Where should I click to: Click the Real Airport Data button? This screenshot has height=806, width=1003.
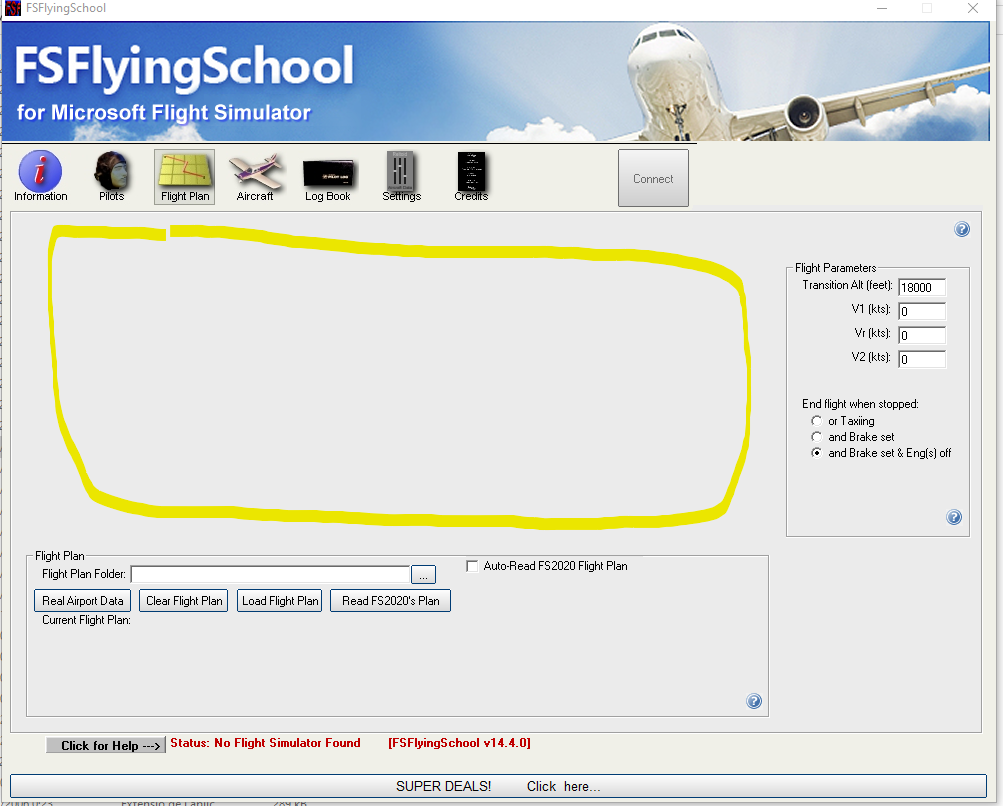pos(83,601)
